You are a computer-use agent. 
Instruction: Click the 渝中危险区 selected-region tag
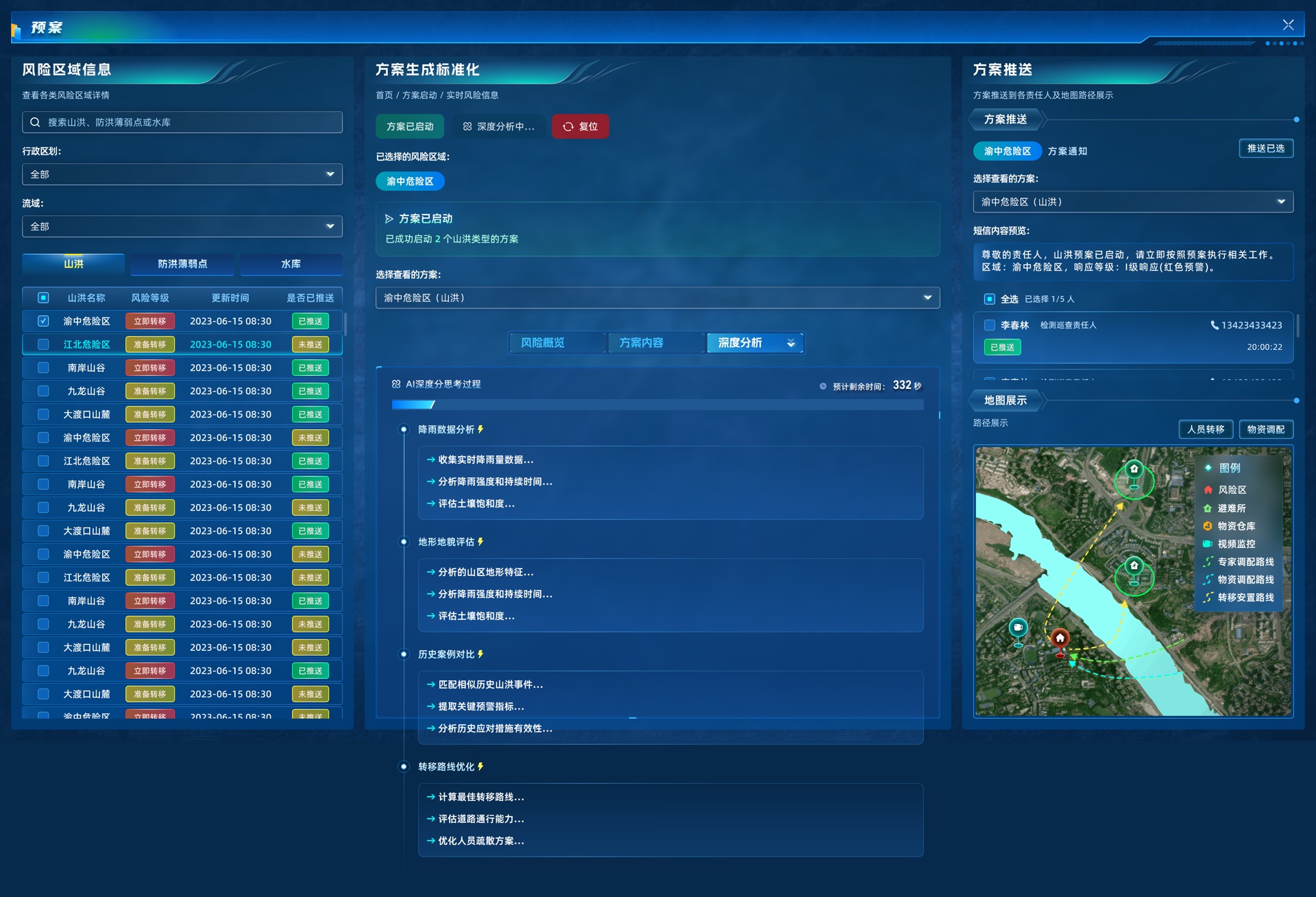click(x=410, y=181)
